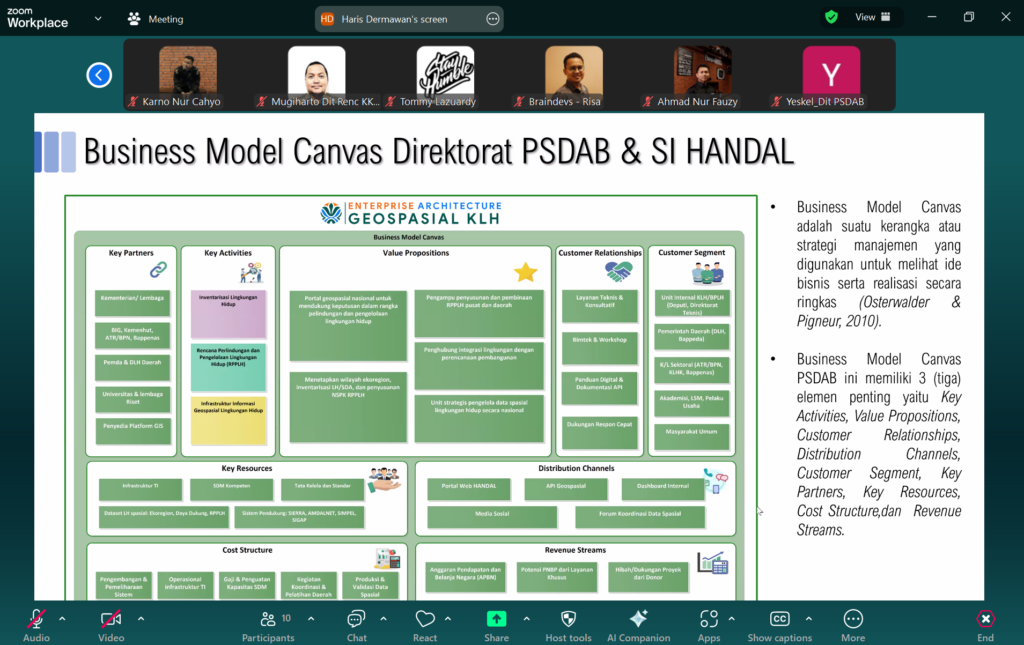Open the View layout menu
Image resolution: width=1024 pixels, height=645 pixels.
coord(865,17)
